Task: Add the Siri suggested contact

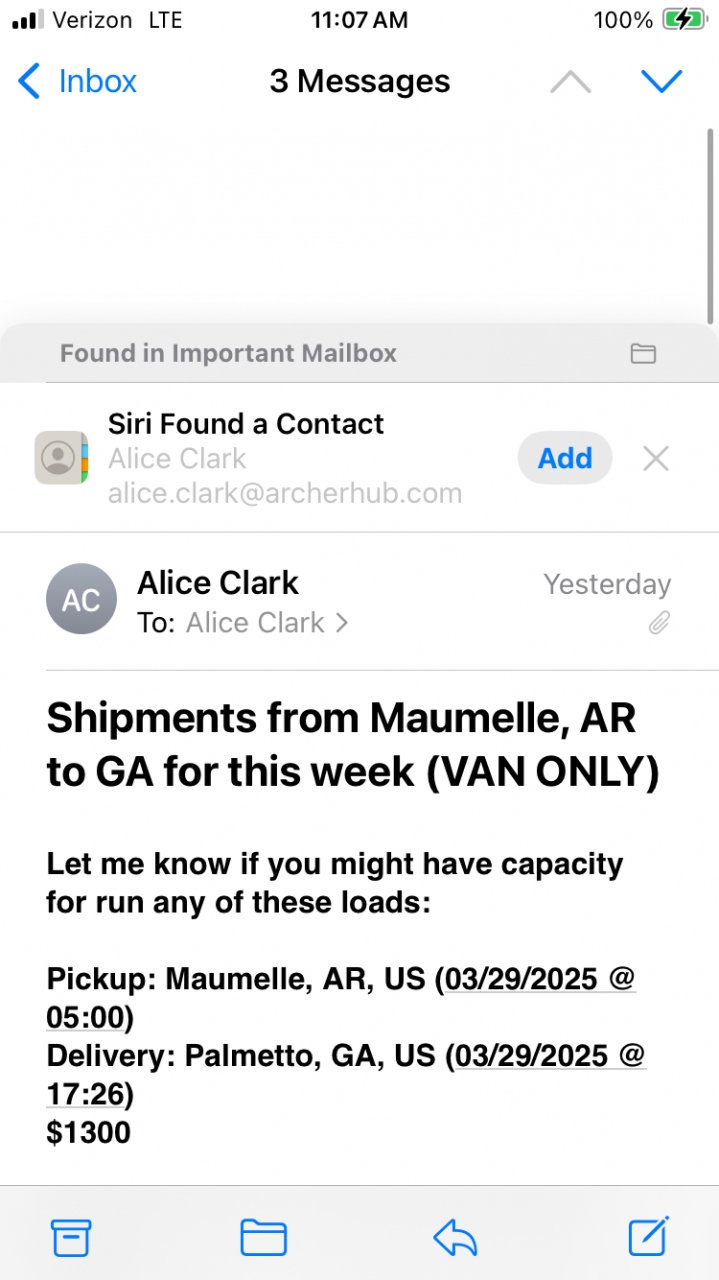Action: pyautogui.click(x=565, y=458)
